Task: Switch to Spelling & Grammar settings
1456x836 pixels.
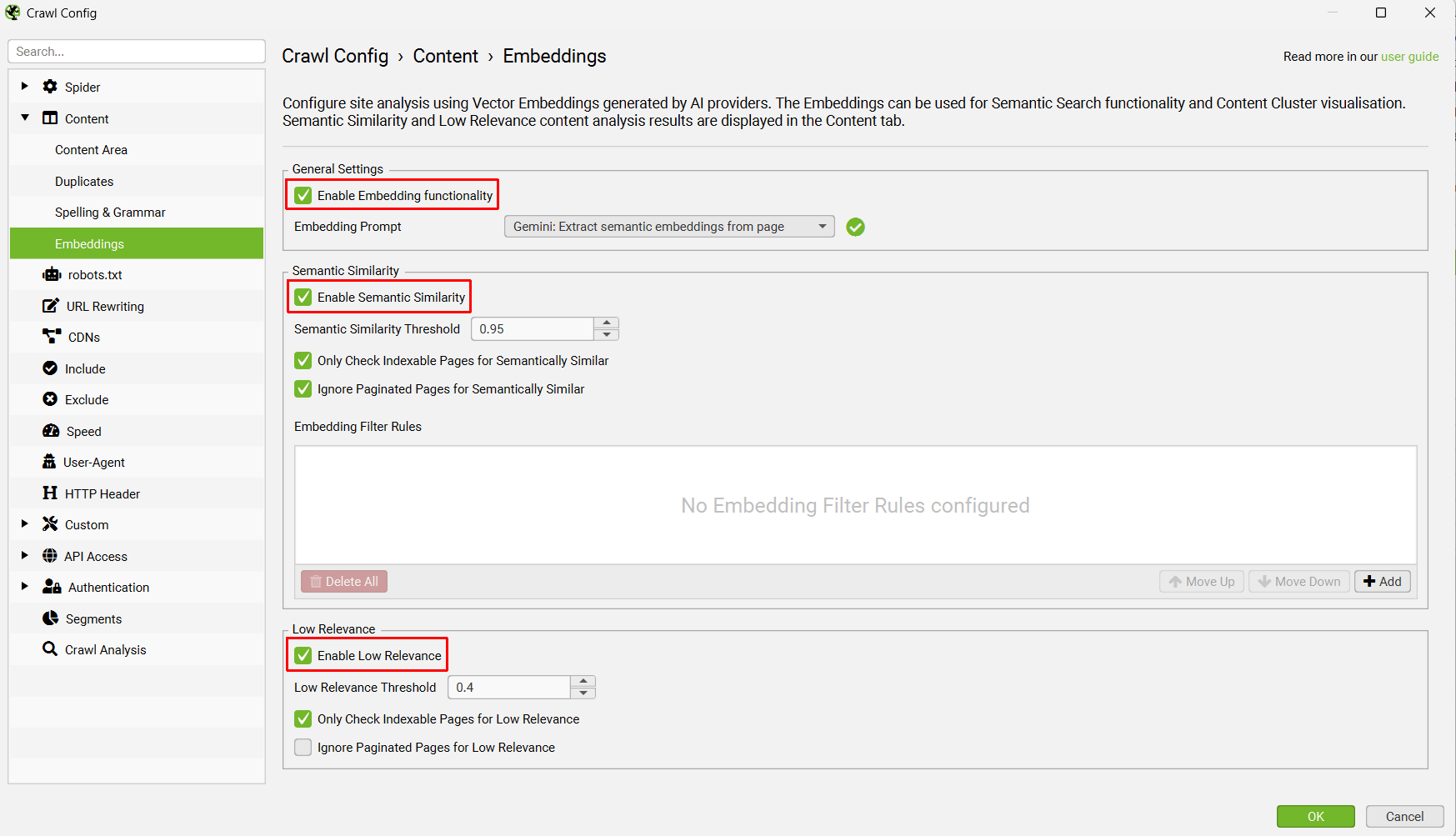Action: tap(110, 212)
